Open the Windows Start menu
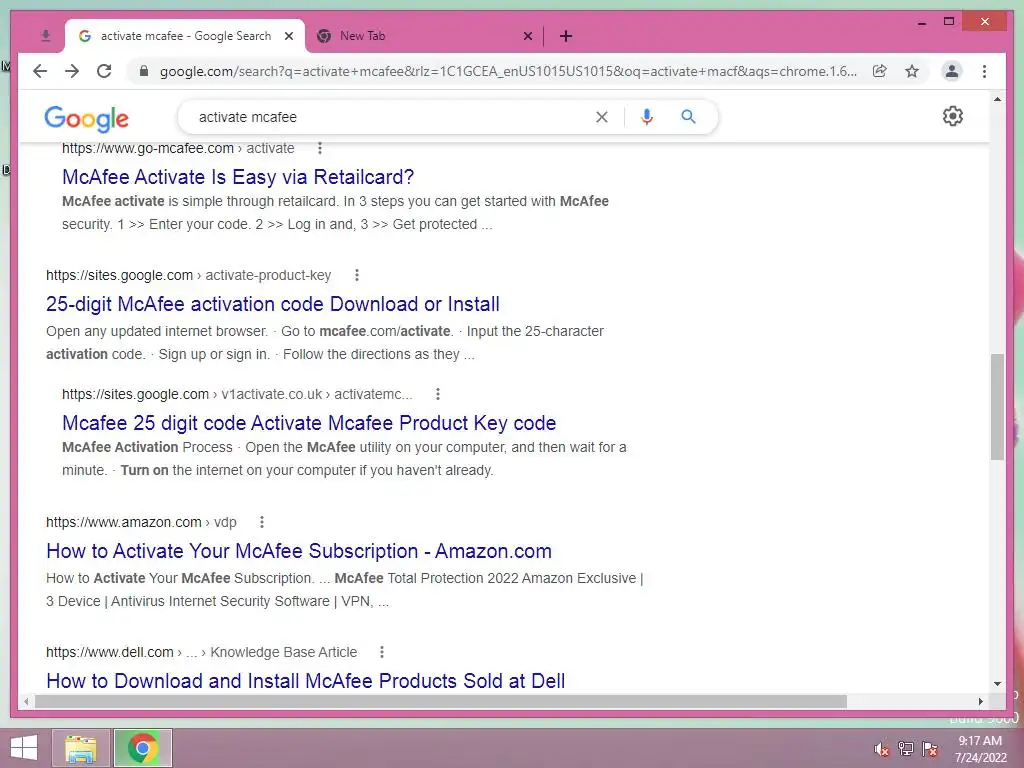1024x768 pixels. click(x=24, y=748)
